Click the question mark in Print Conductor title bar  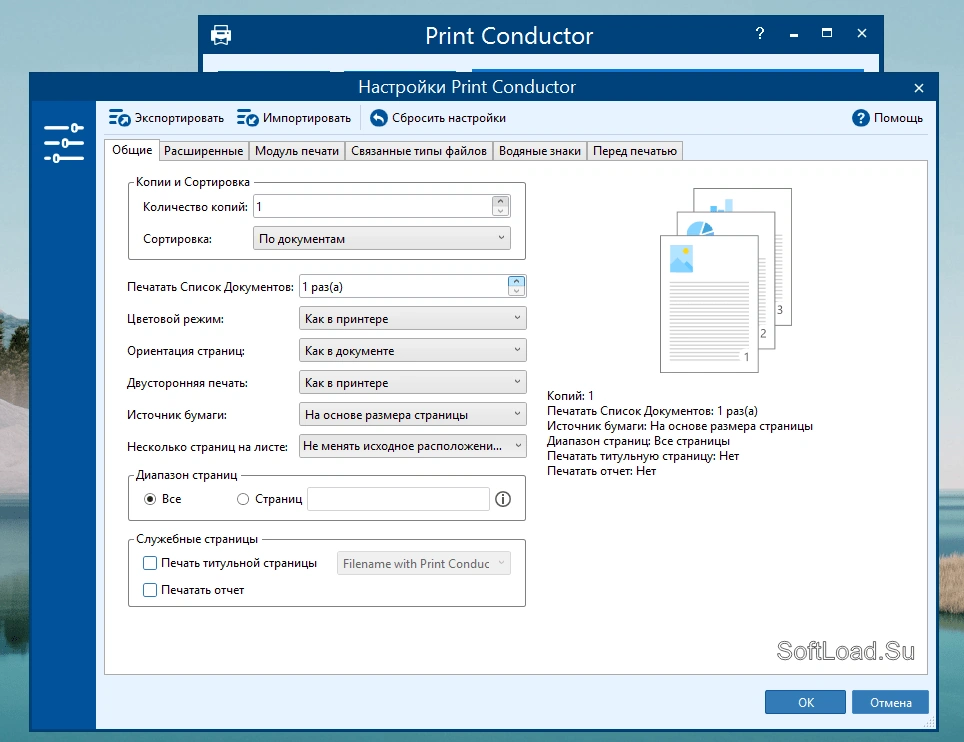click(x=760, y=33)
